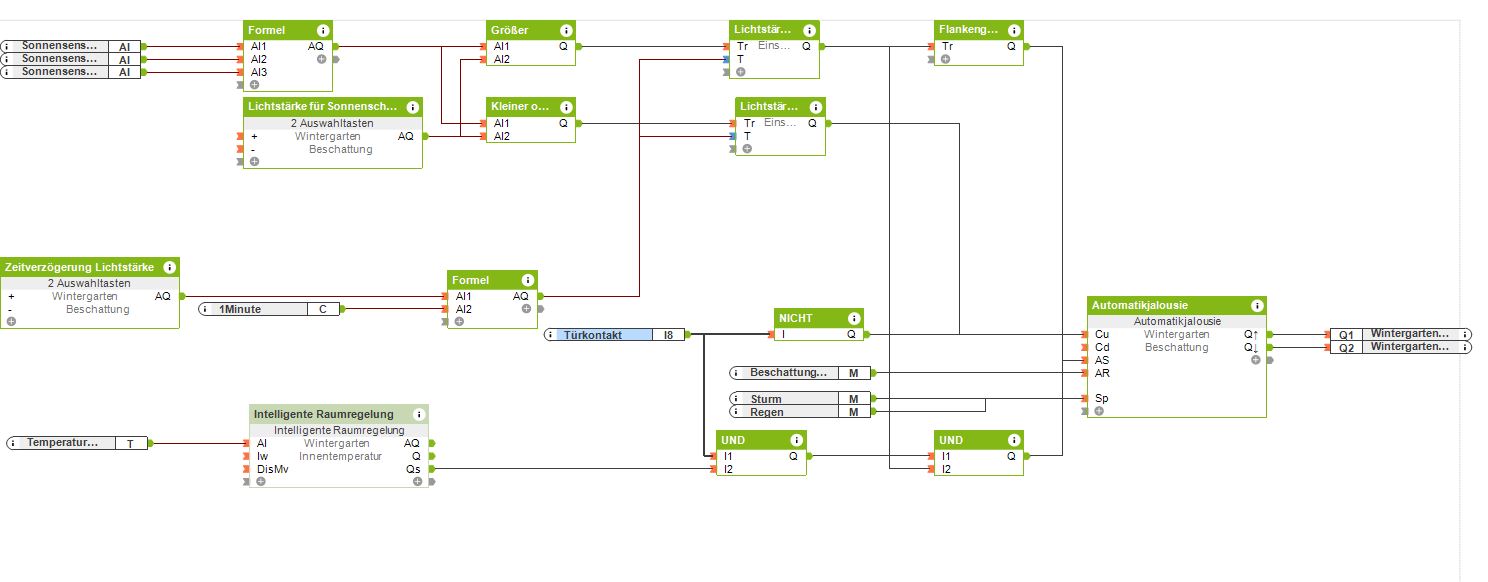Screen dimensions: 1488x582
Task: Select the Automatikjalousie block header
Action: pyautogui.click(x=1177, y=306)
